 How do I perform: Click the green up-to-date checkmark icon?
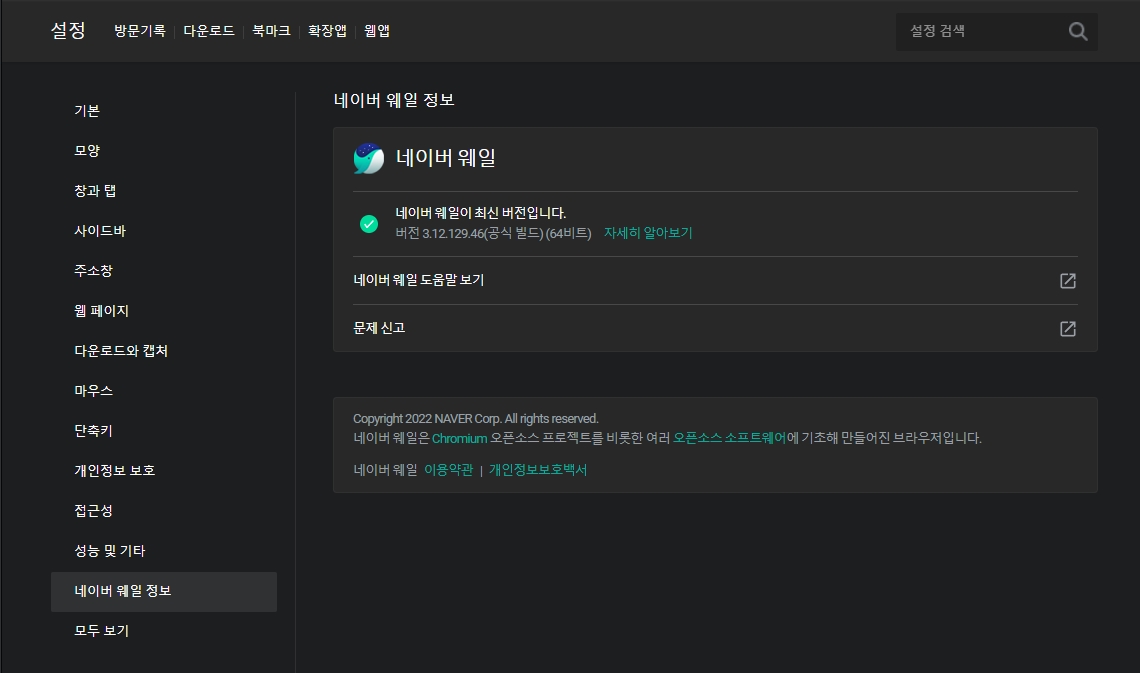pyautogui.click(x=369, y=224)
